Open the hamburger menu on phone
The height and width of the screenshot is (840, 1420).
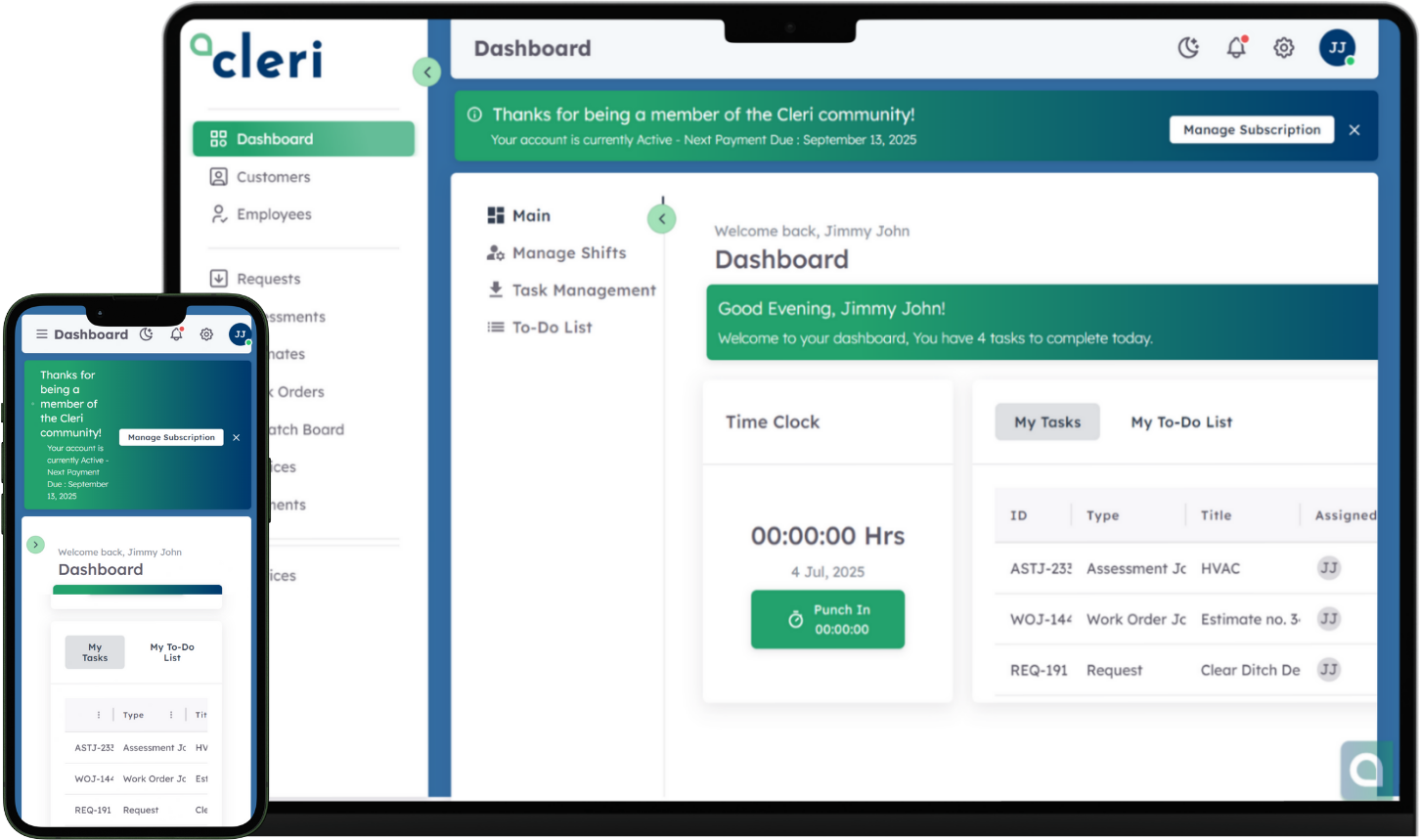click(41, 334)
